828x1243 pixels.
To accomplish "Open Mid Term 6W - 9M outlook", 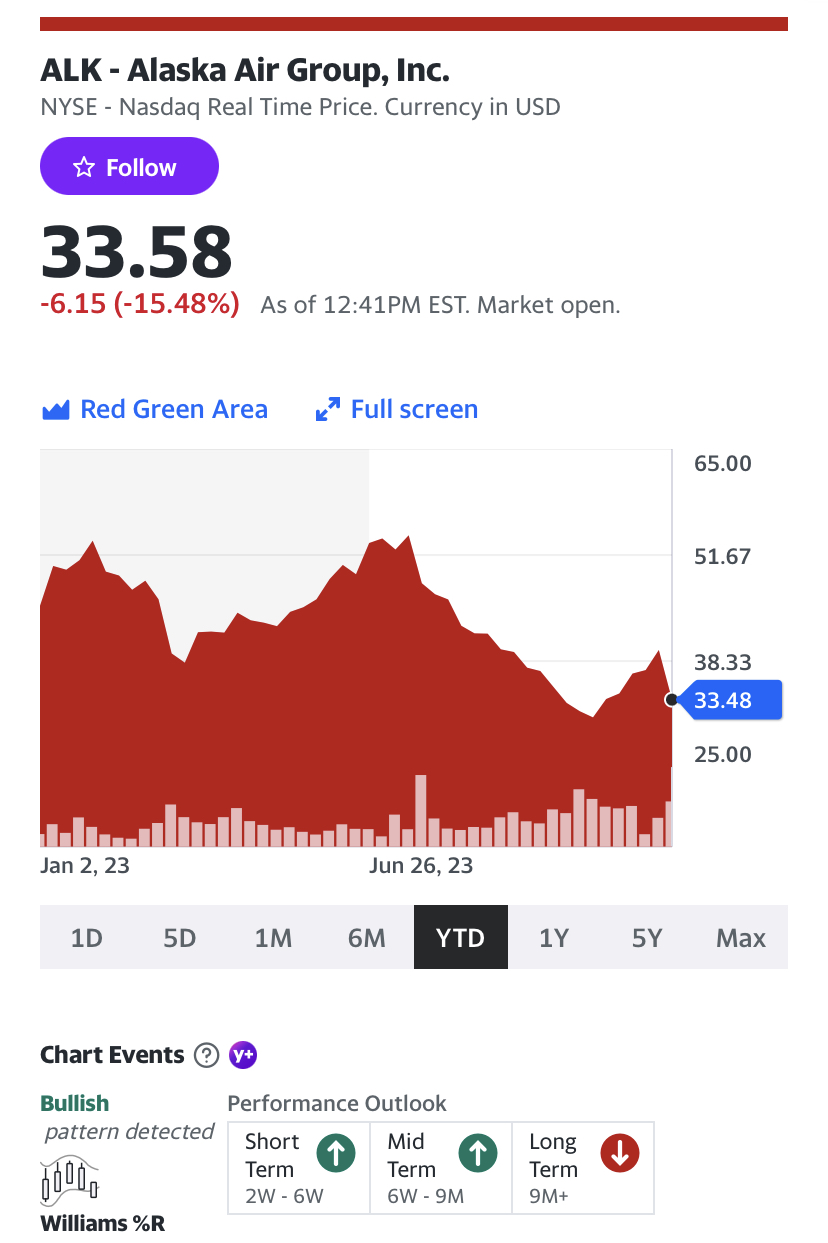I will click(441, 1168).
